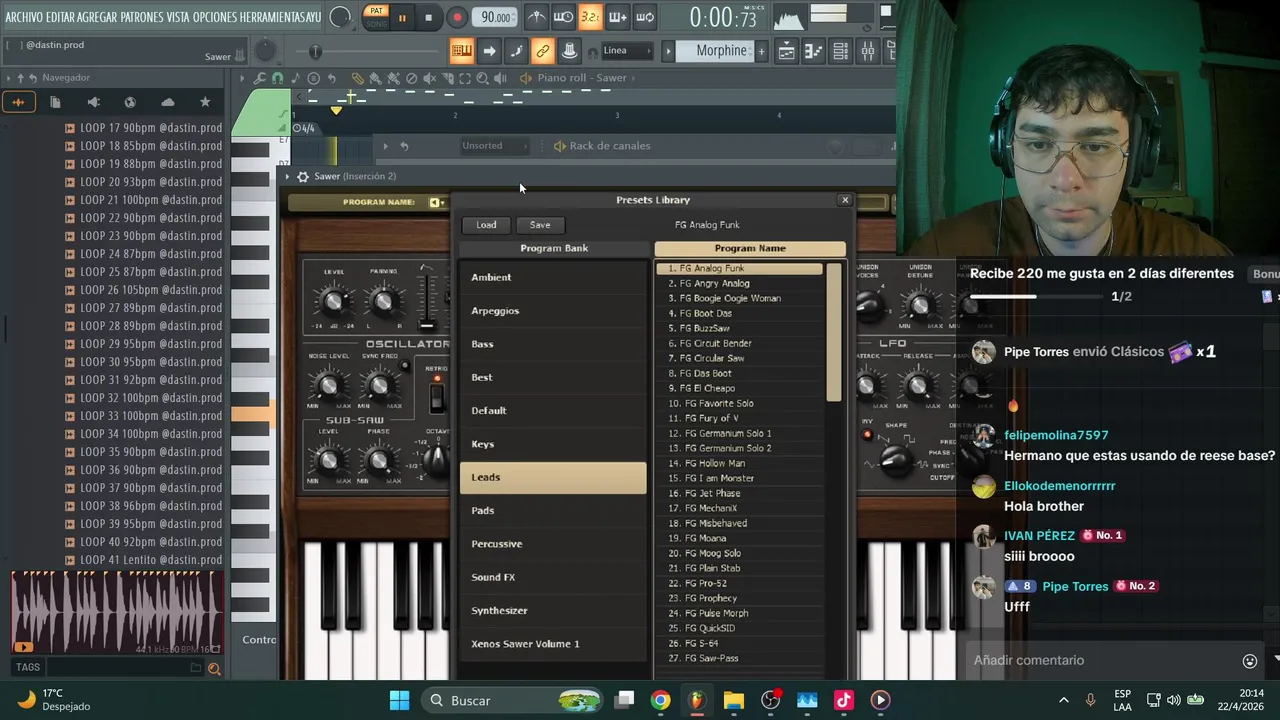Select the zoom magnifier tool in piano roll
1280x720 pixels.
(x=482, y=78)
